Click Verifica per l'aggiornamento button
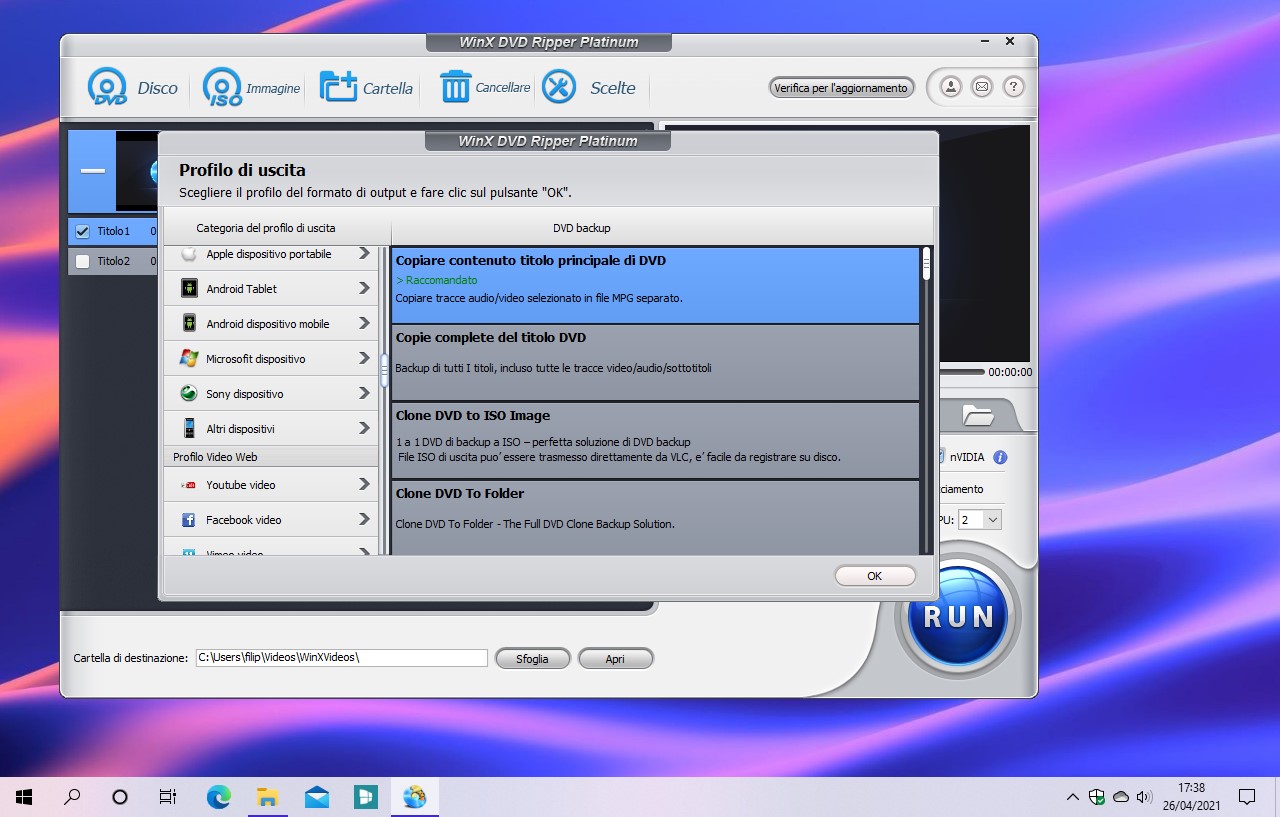Screen dimensions: 1280x817 pos(841,88)
